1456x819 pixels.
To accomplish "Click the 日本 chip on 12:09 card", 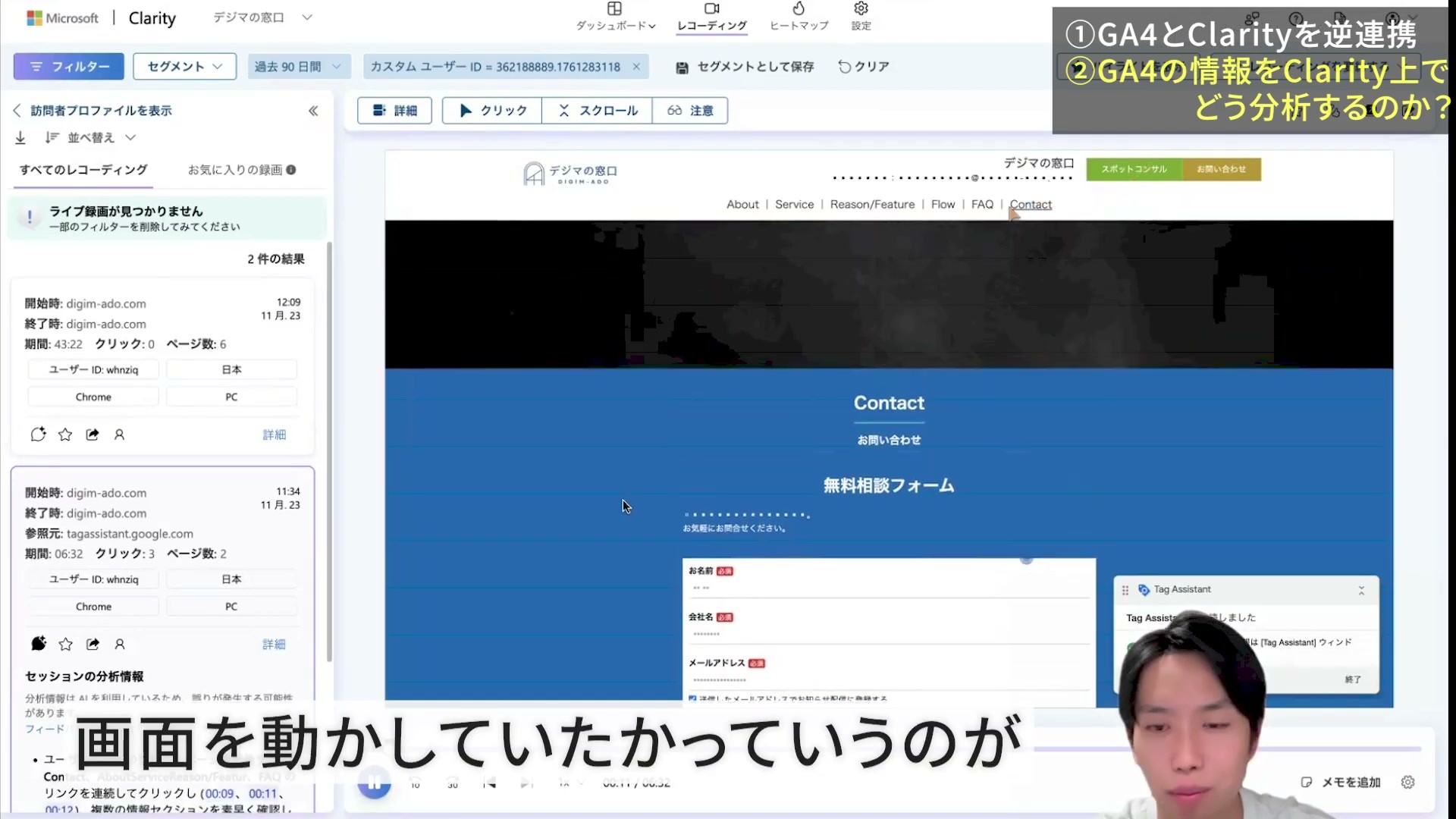I will coord(231,370).
